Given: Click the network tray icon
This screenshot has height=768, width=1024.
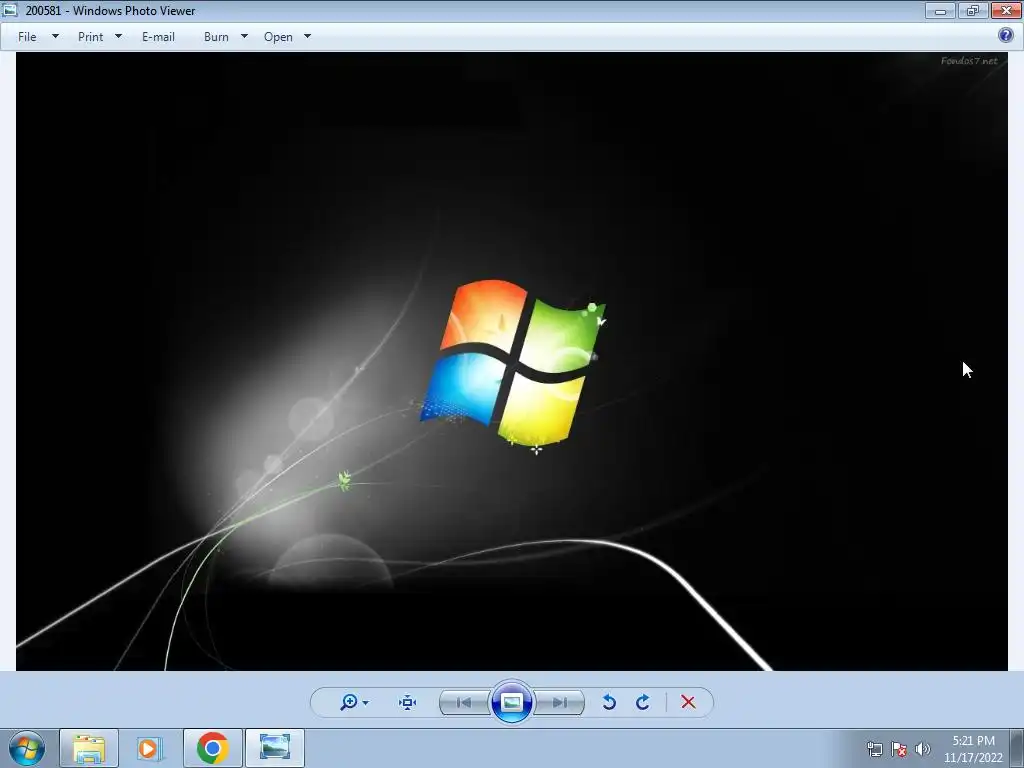Looking at the screenshot, I should click(x=874, y=749).
